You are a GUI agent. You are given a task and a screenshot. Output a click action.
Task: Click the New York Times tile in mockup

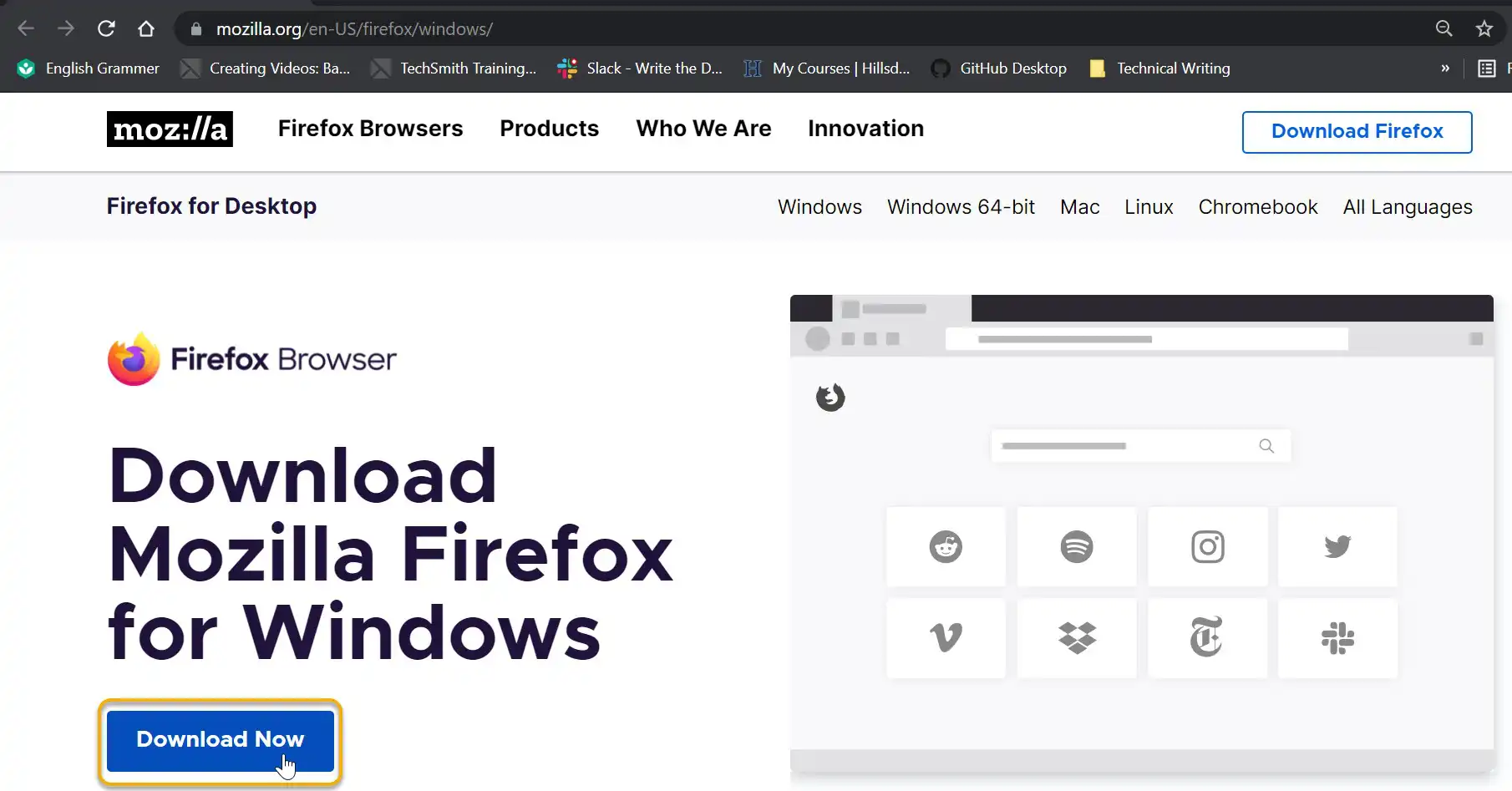[x=1207, y=638]
